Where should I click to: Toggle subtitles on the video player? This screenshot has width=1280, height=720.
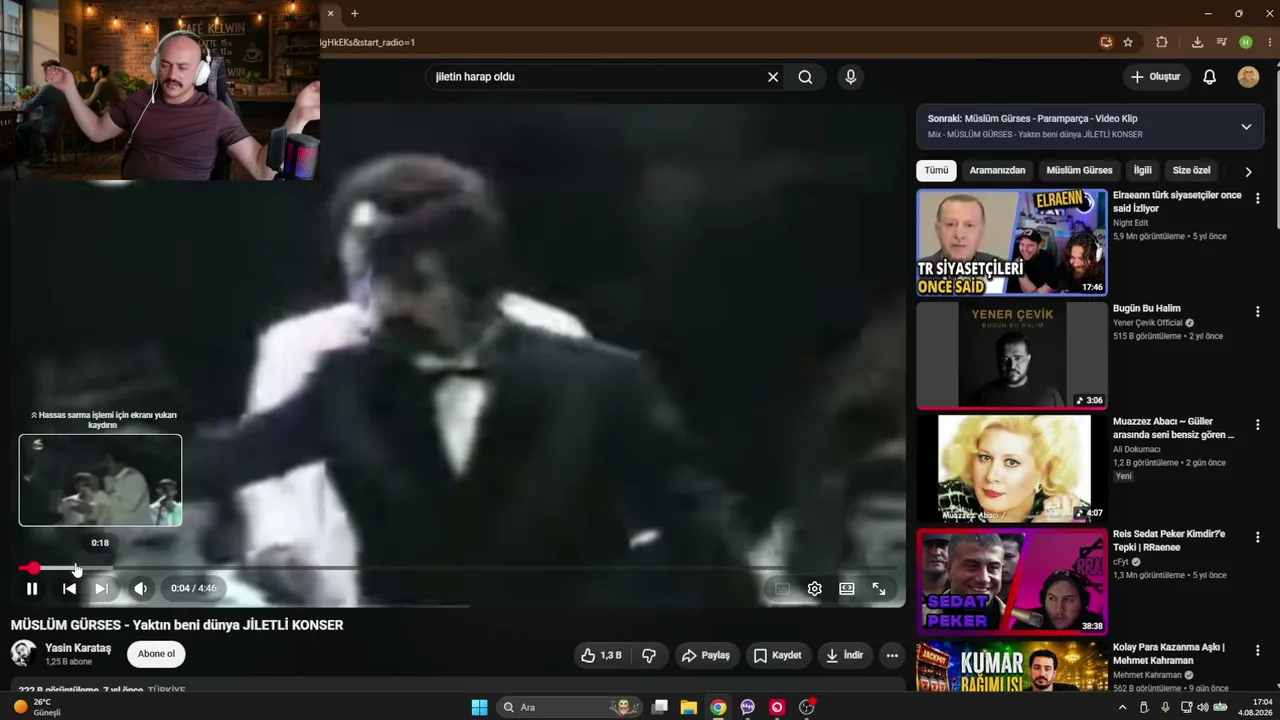(782, 589)
